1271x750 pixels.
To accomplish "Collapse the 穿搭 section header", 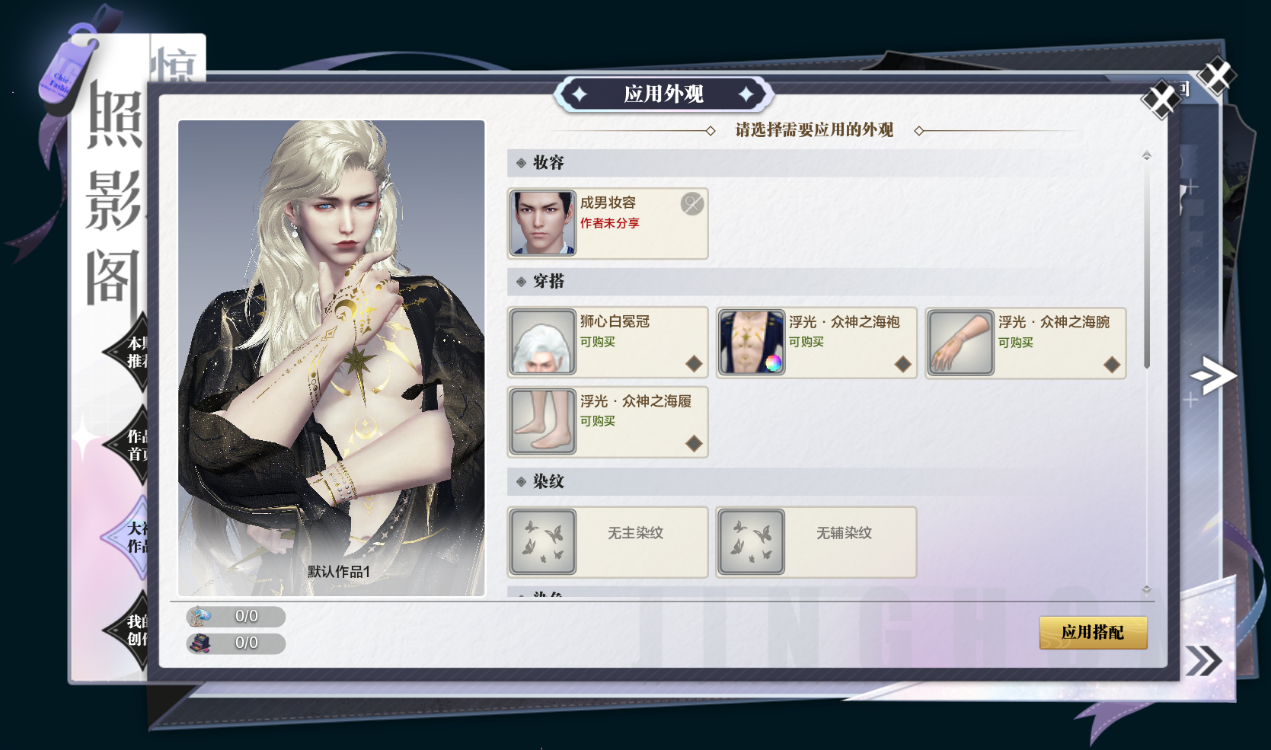I will (x=825, y=281).
